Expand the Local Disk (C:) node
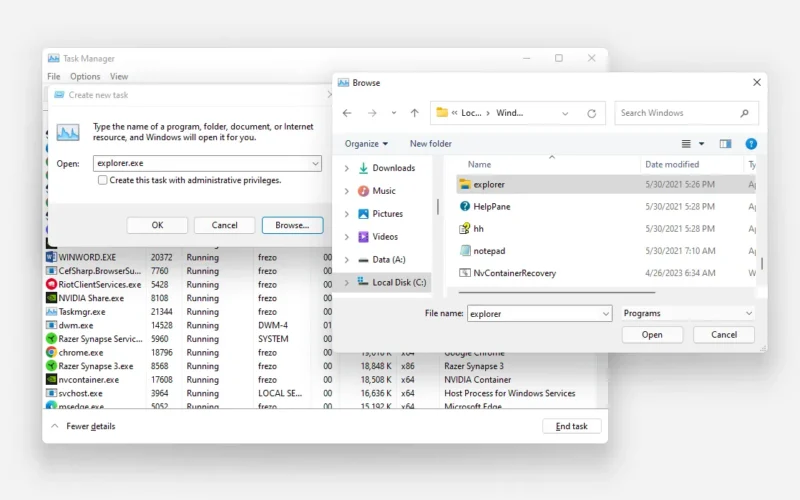Image resolution: width=800 pixels, height=500 pixels. tap(346, 282)
